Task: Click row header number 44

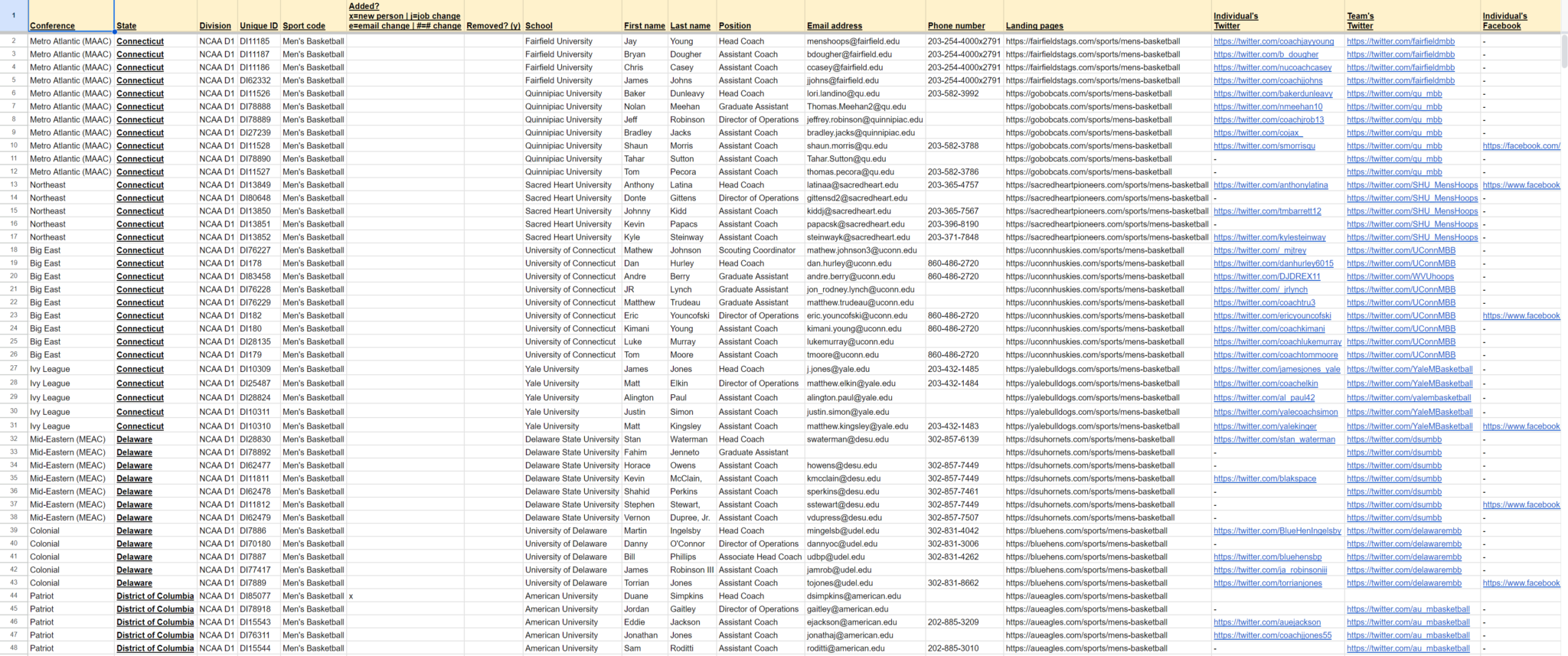Action: pyautogui.click(x=14, y=596)
